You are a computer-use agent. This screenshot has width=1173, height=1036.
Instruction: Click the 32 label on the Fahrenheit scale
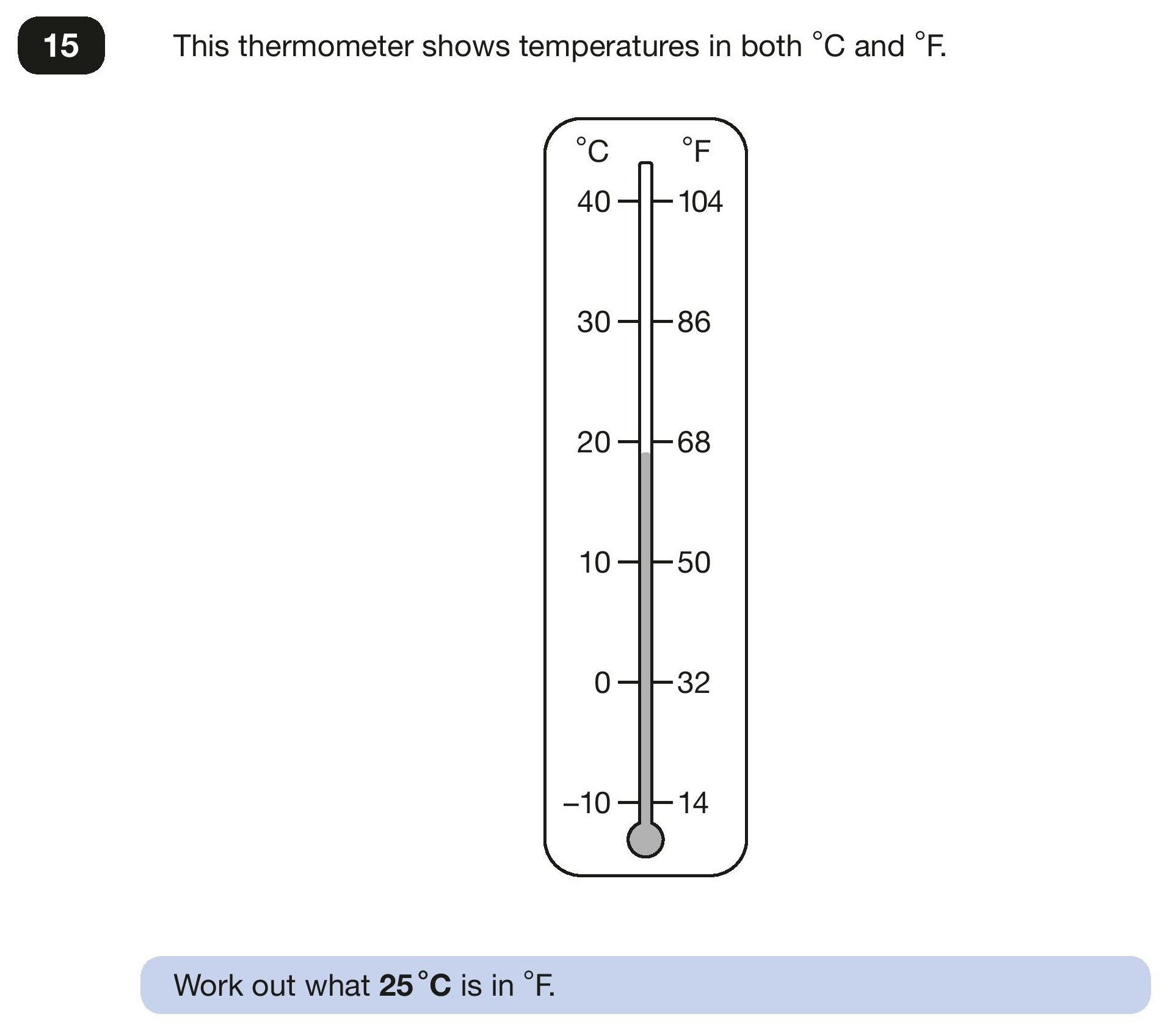[694, 683]
